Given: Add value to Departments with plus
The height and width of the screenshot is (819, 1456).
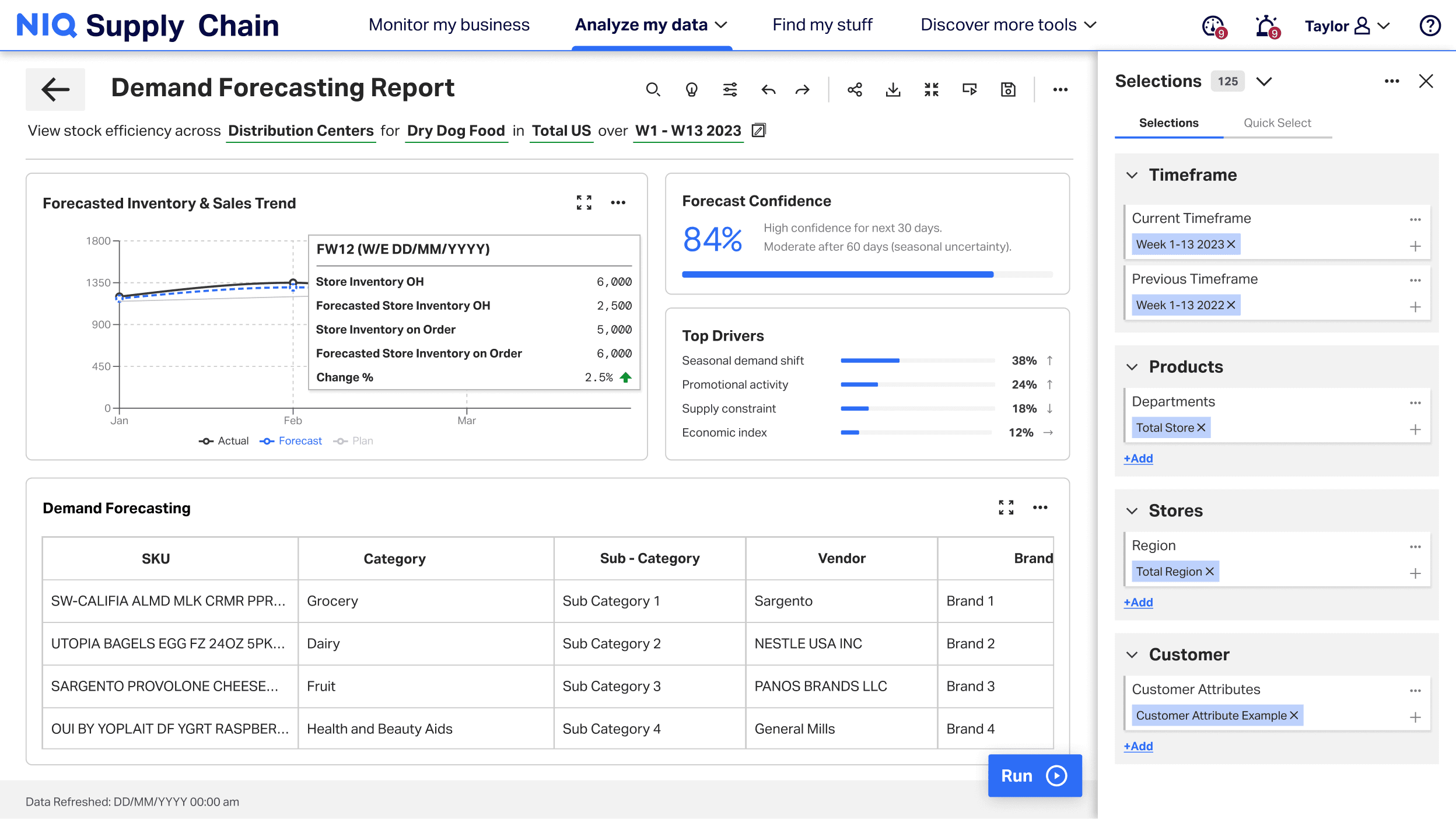Looking at the screenshot, I should click(1415, 429).
